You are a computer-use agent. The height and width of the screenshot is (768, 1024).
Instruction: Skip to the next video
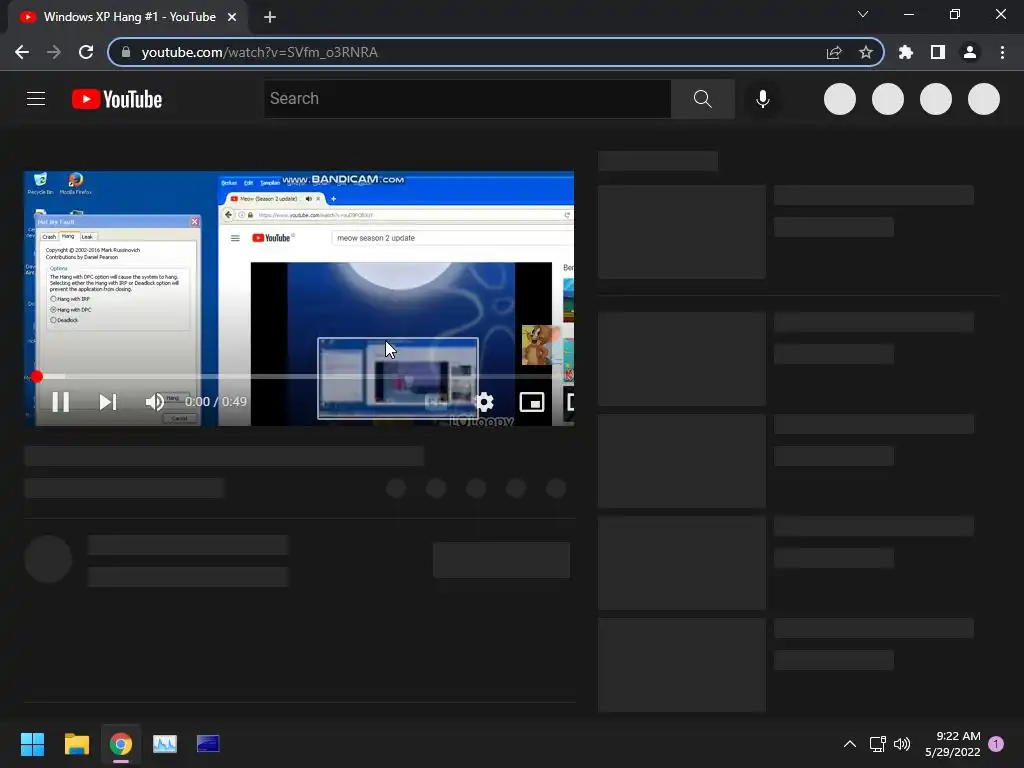(x=108, y=402)
